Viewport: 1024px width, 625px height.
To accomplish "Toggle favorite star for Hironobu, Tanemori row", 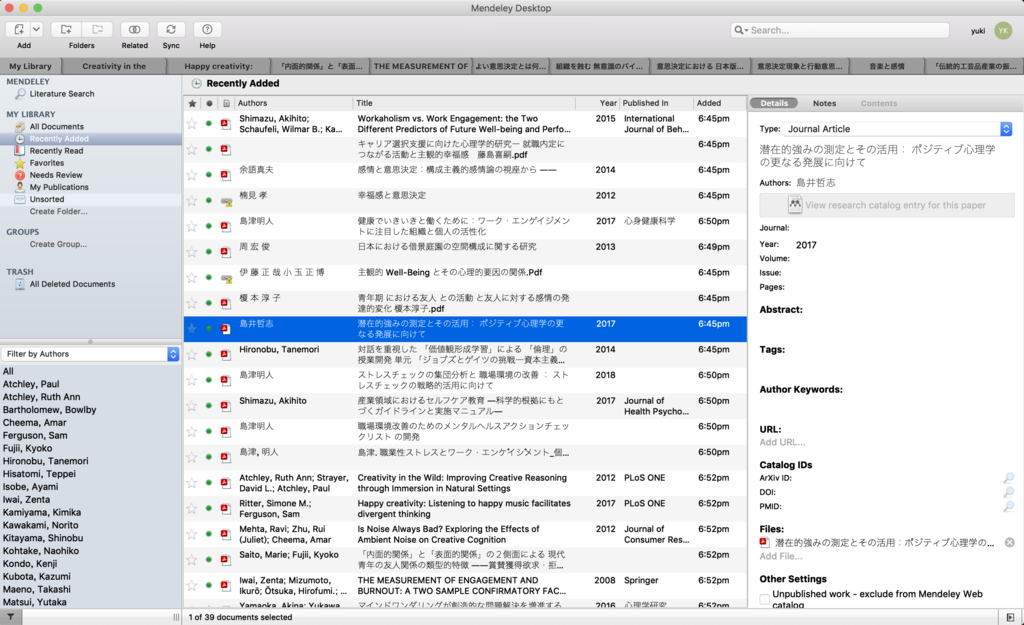I will (192, 354).
